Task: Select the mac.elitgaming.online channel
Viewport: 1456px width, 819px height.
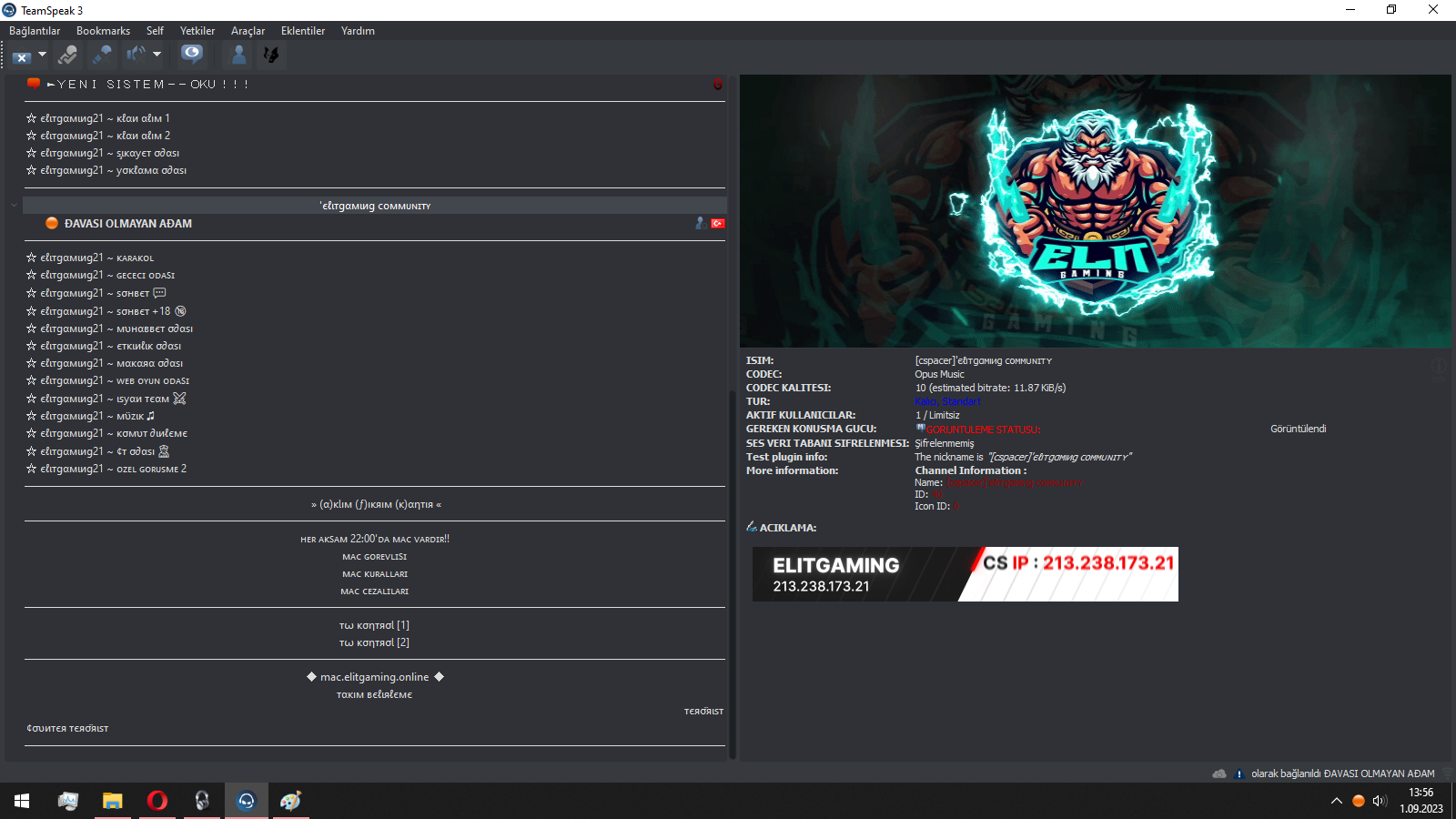Action: click(x=374, y=677)
